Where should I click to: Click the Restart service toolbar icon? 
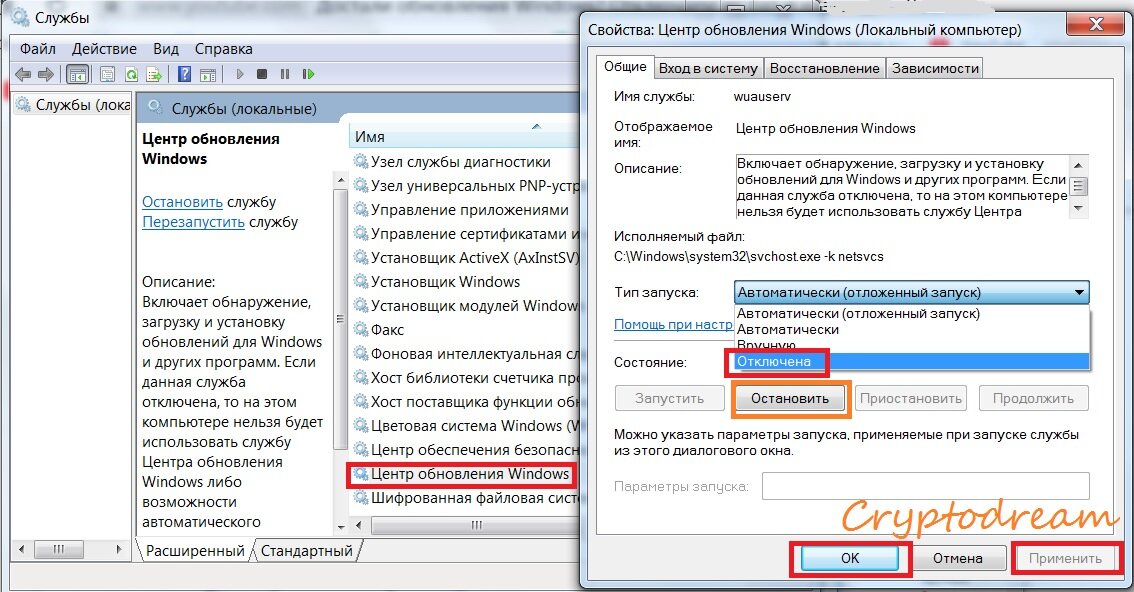[x=309, y=74]
